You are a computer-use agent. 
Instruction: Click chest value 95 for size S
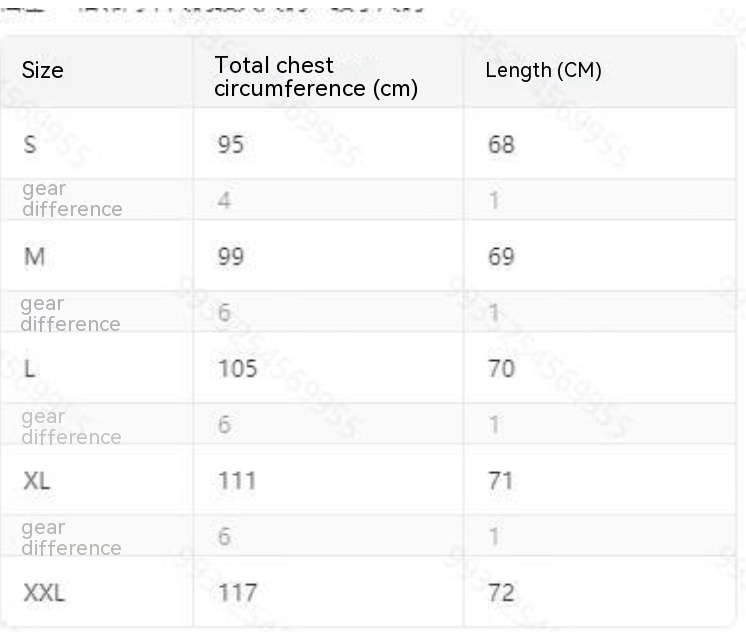click(x=231, y=145)
